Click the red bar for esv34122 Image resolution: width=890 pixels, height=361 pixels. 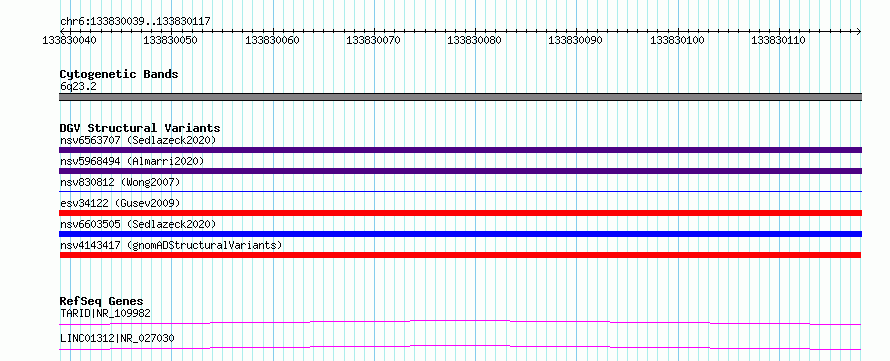coord(460,213)
